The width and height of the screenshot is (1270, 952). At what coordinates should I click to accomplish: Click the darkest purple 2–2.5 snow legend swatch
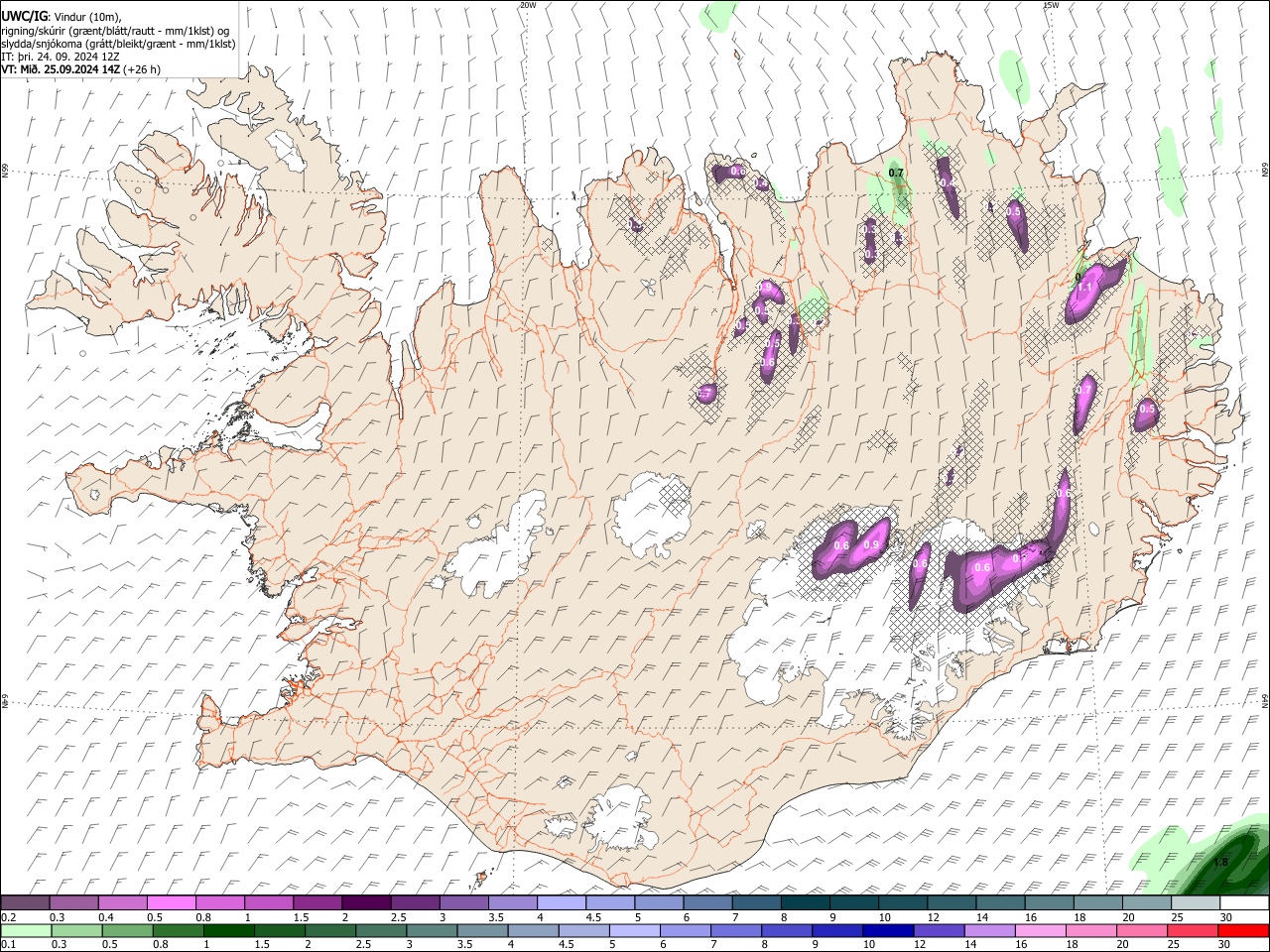click(365, 903)
